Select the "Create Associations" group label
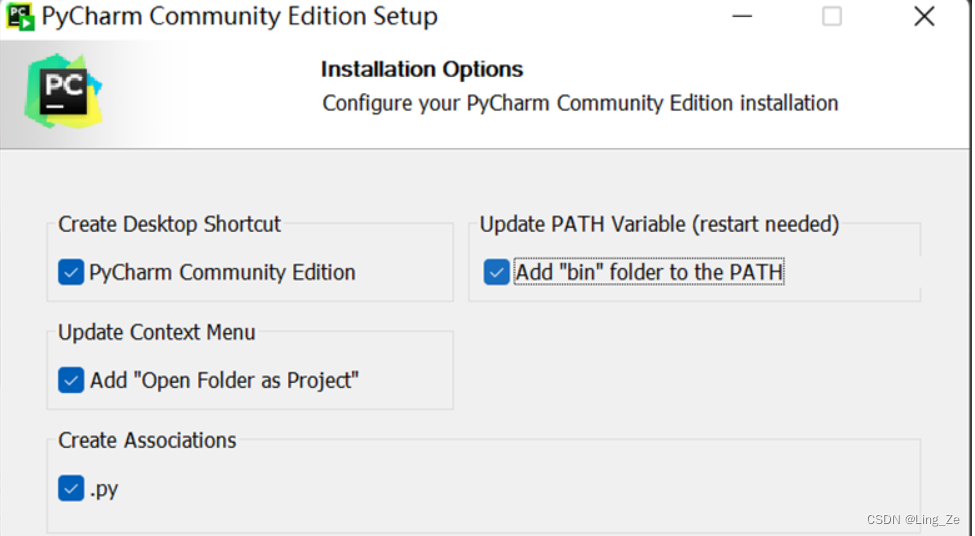This screenshot has height=536, width=975. [x=147, y=441]
